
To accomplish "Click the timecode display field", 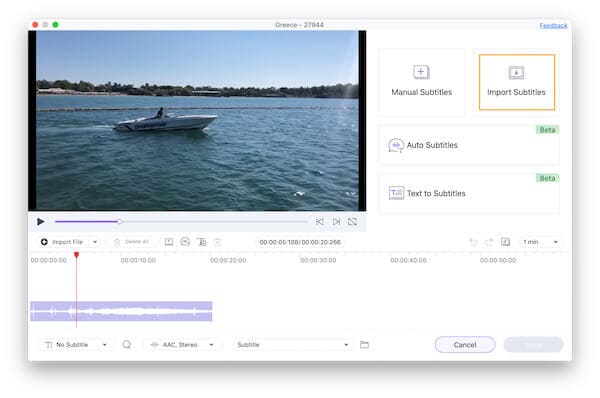I will pos(300,242).
